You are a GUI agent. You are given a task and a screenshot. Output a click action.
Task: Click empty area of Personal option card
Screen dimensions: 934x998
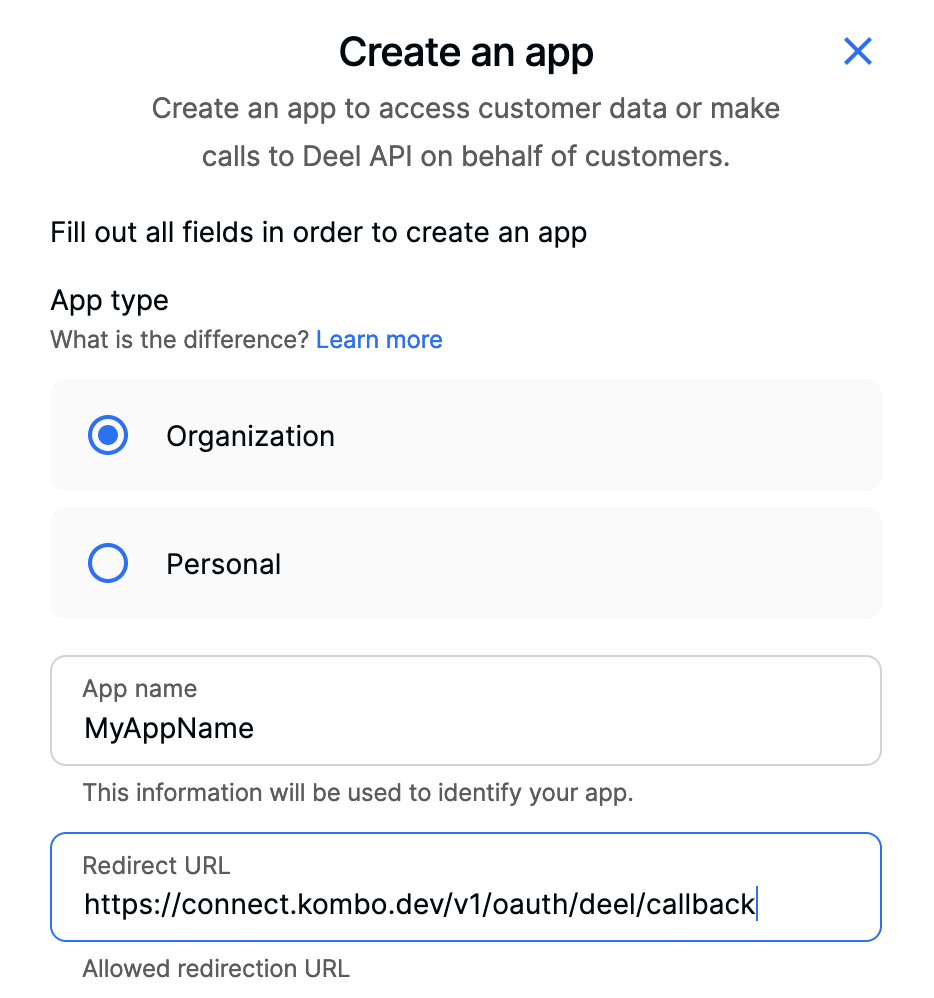click(x=573, y=563)
